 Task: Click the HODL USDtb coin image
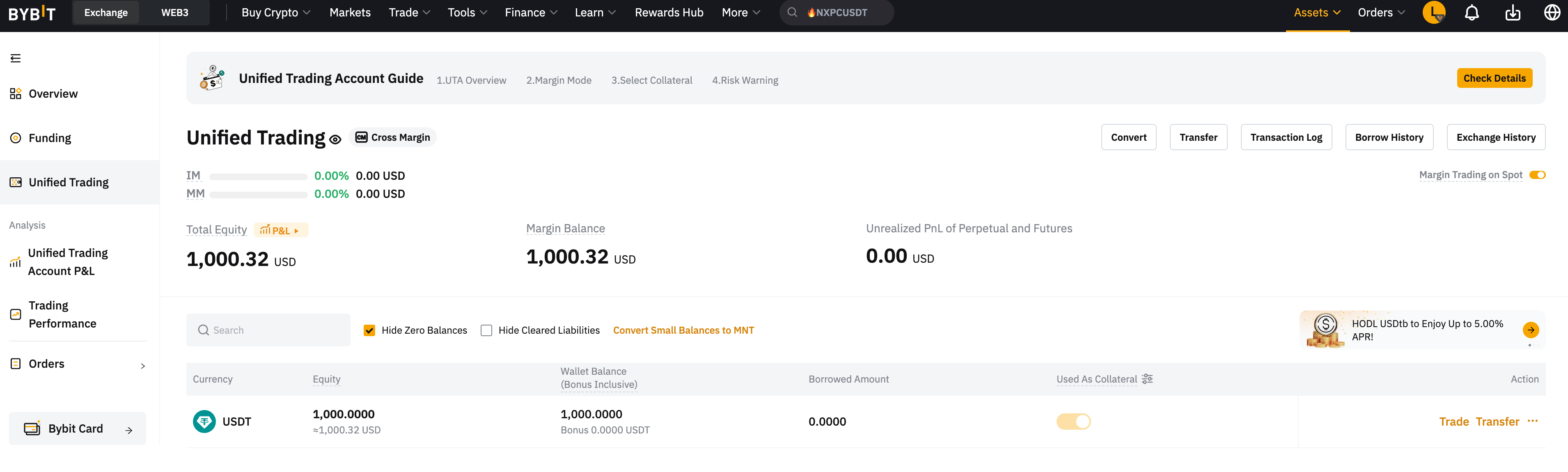tap(1326, 330)
